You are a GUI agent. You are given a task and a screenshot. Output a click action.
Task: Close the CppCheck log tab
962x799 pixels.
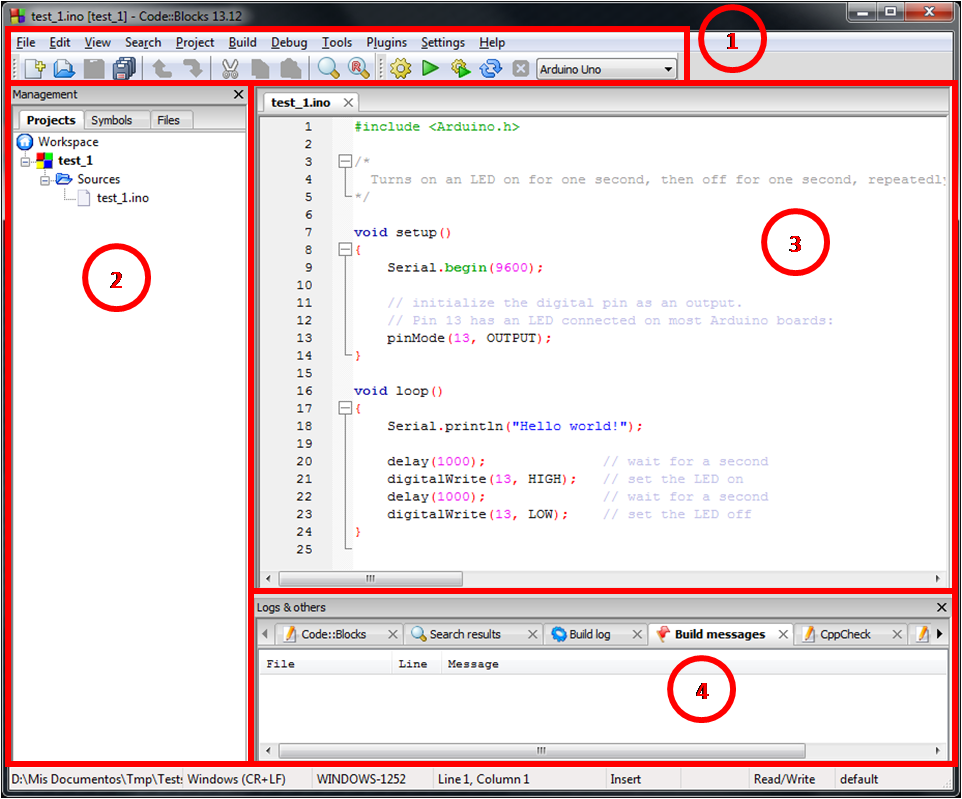[x=897, y=635]
